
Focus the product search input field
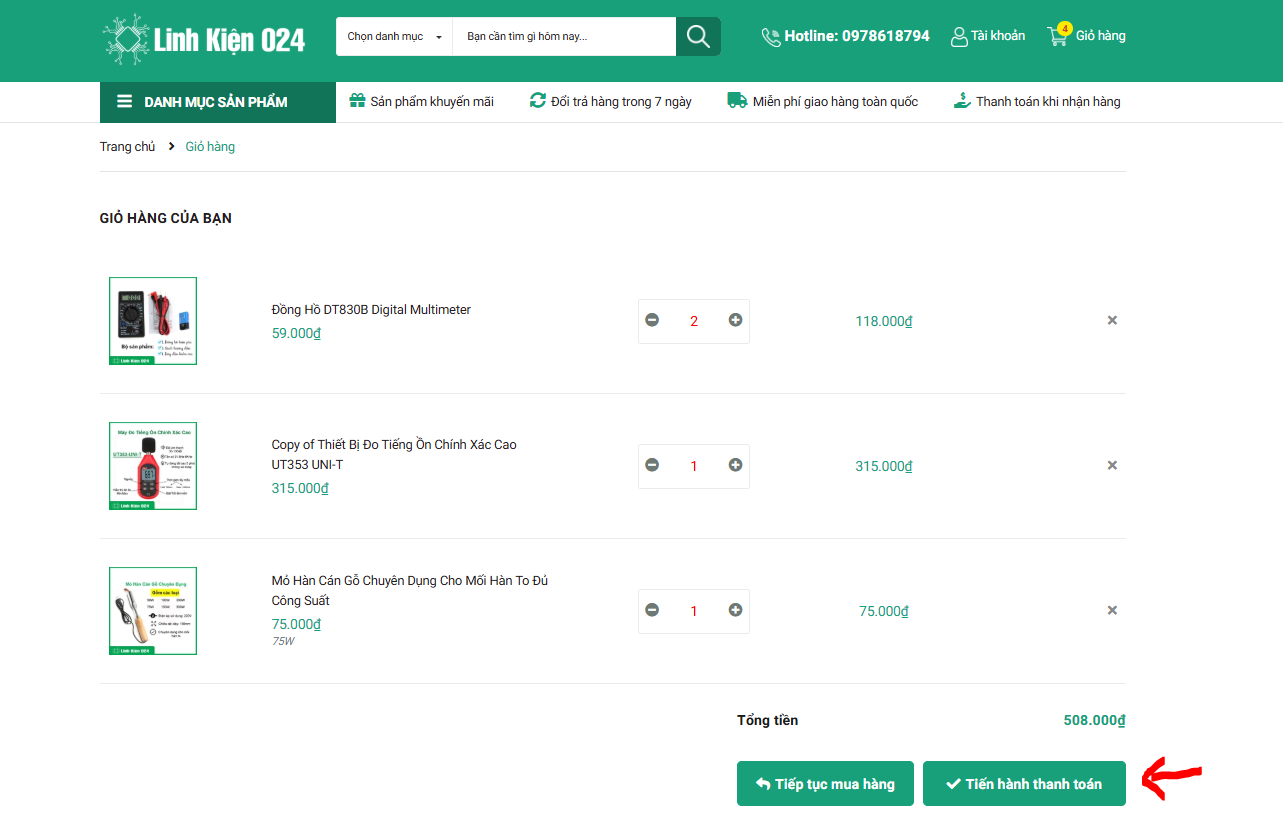(x=564, y=37)
